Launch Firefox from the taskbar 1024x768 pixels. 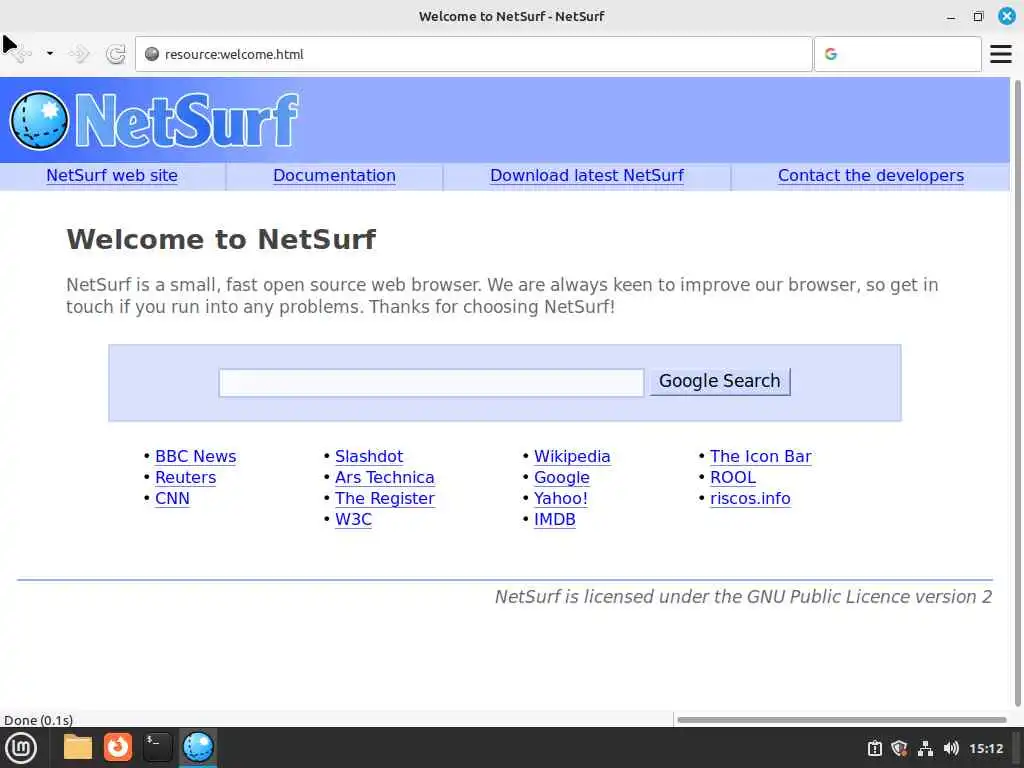point(118,748)
